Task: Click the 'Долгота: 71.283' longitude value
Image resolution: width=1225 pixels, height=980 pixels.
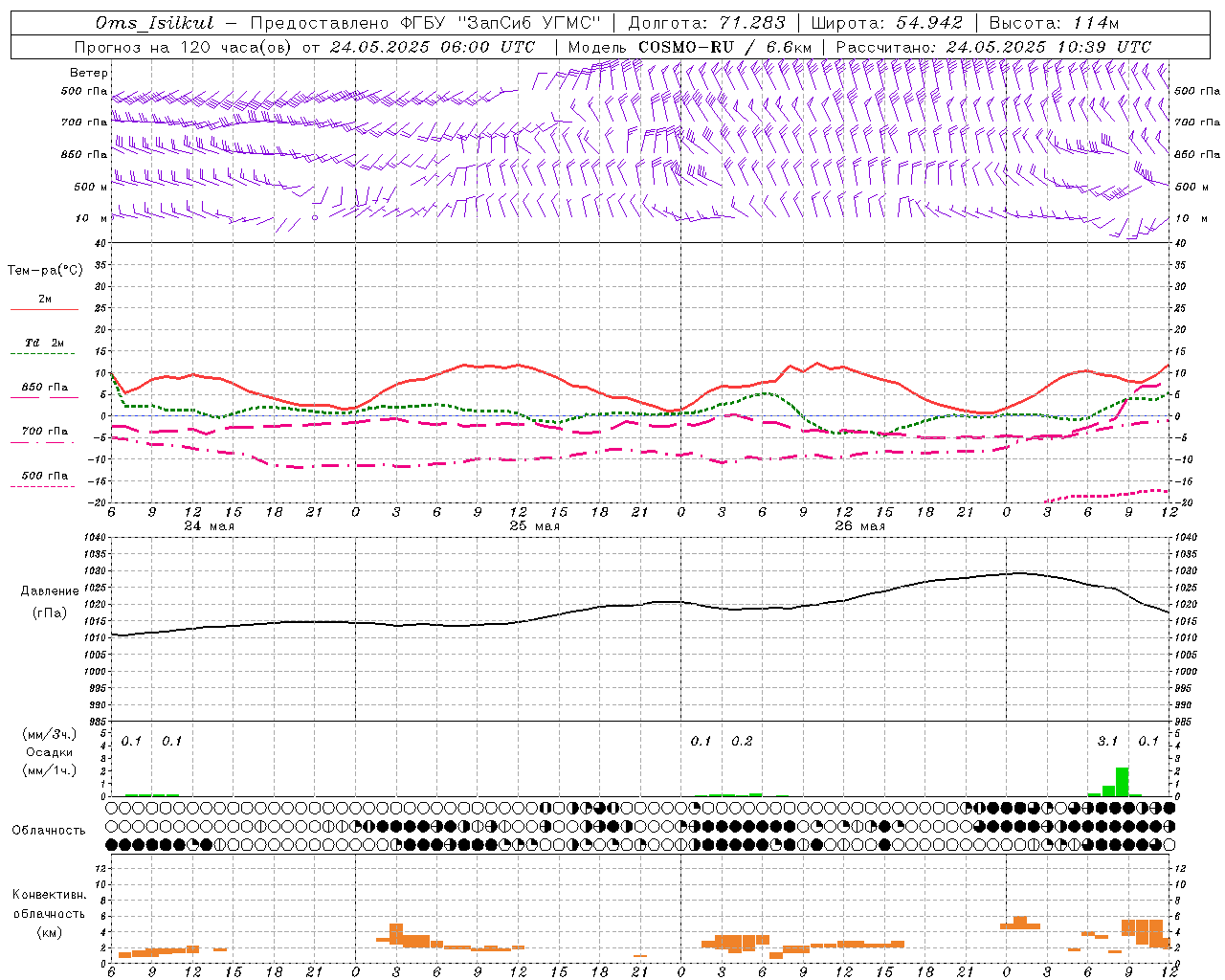Action: 706,23
